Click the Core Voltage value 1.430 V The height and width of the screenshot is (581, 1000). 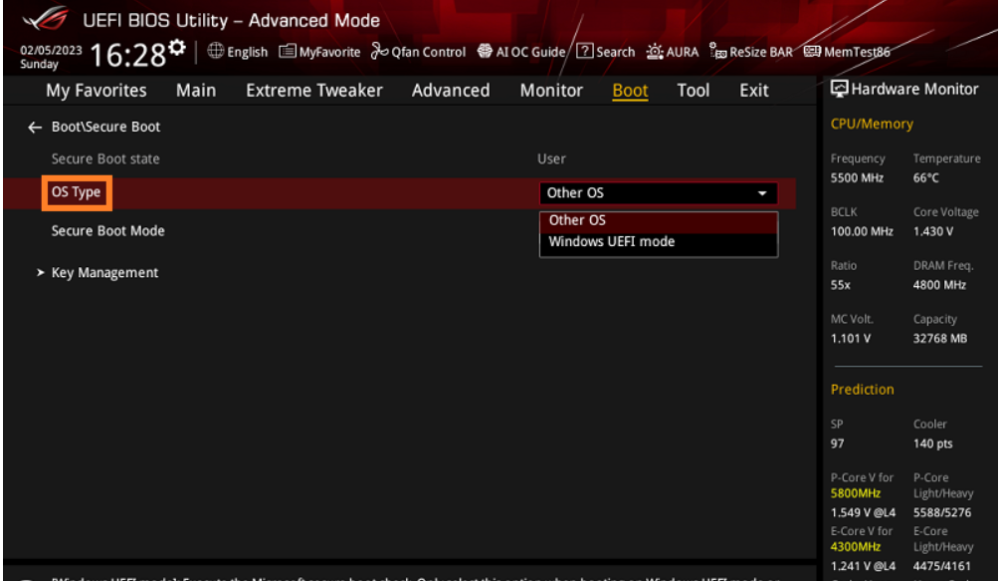(x=932, y=232)
